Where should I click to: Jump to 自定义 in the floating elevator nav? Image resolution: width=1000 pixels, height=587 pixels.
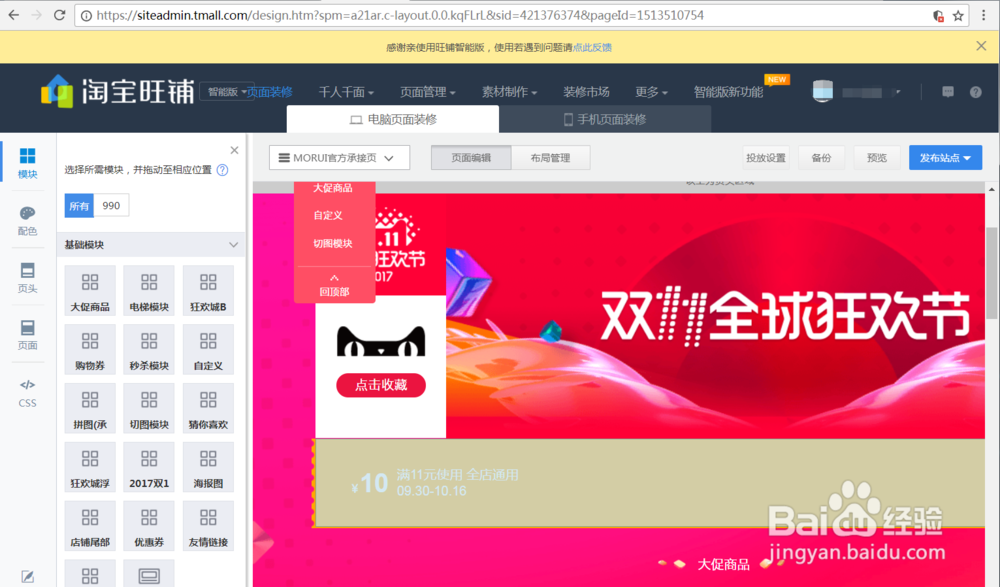click(328, 216)
